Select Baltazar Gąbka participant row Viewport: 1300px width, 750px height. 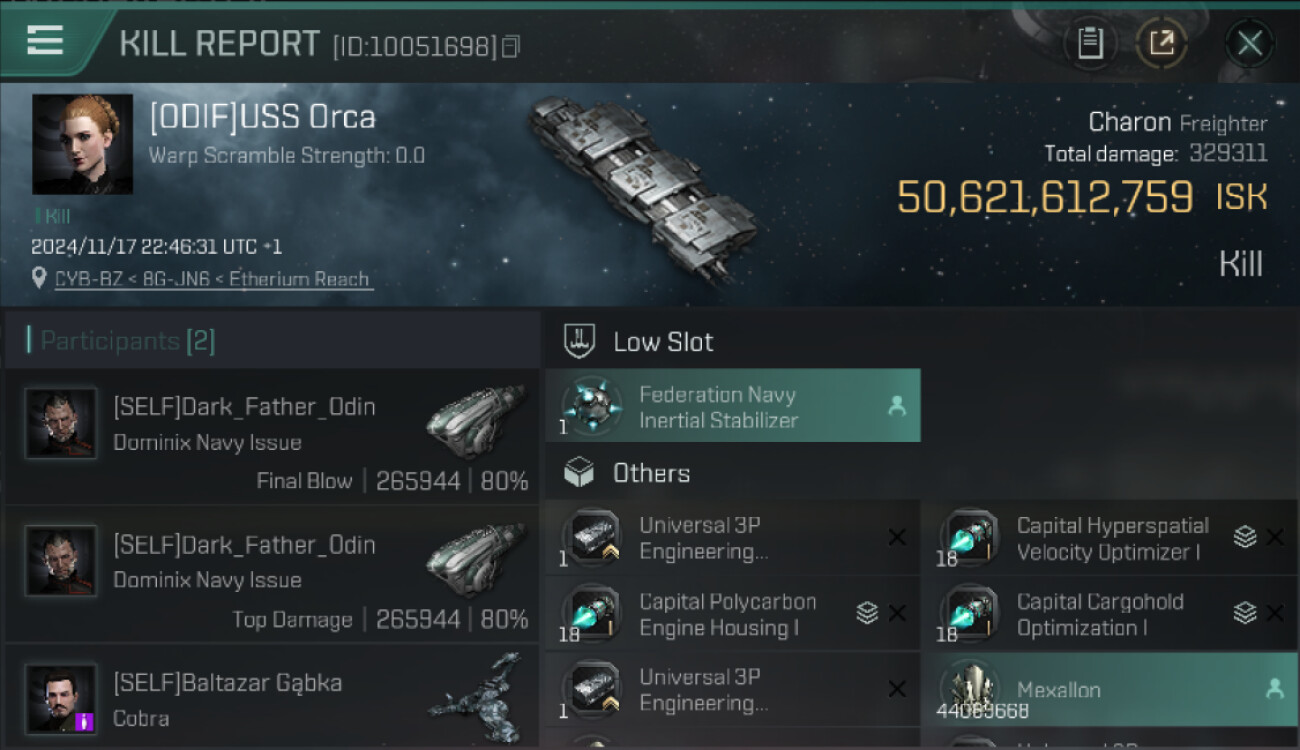pos(272,699)
